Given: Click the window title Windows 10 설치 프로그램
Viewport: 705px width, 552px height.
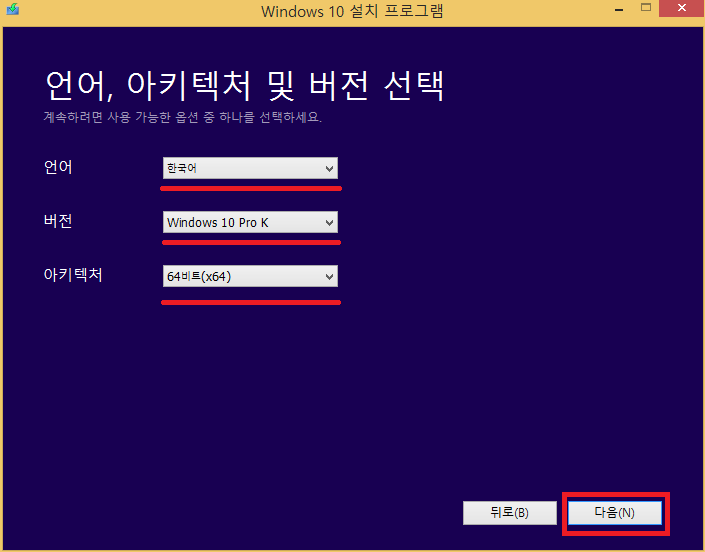Looking at the screenshot, I should point(352,11).
